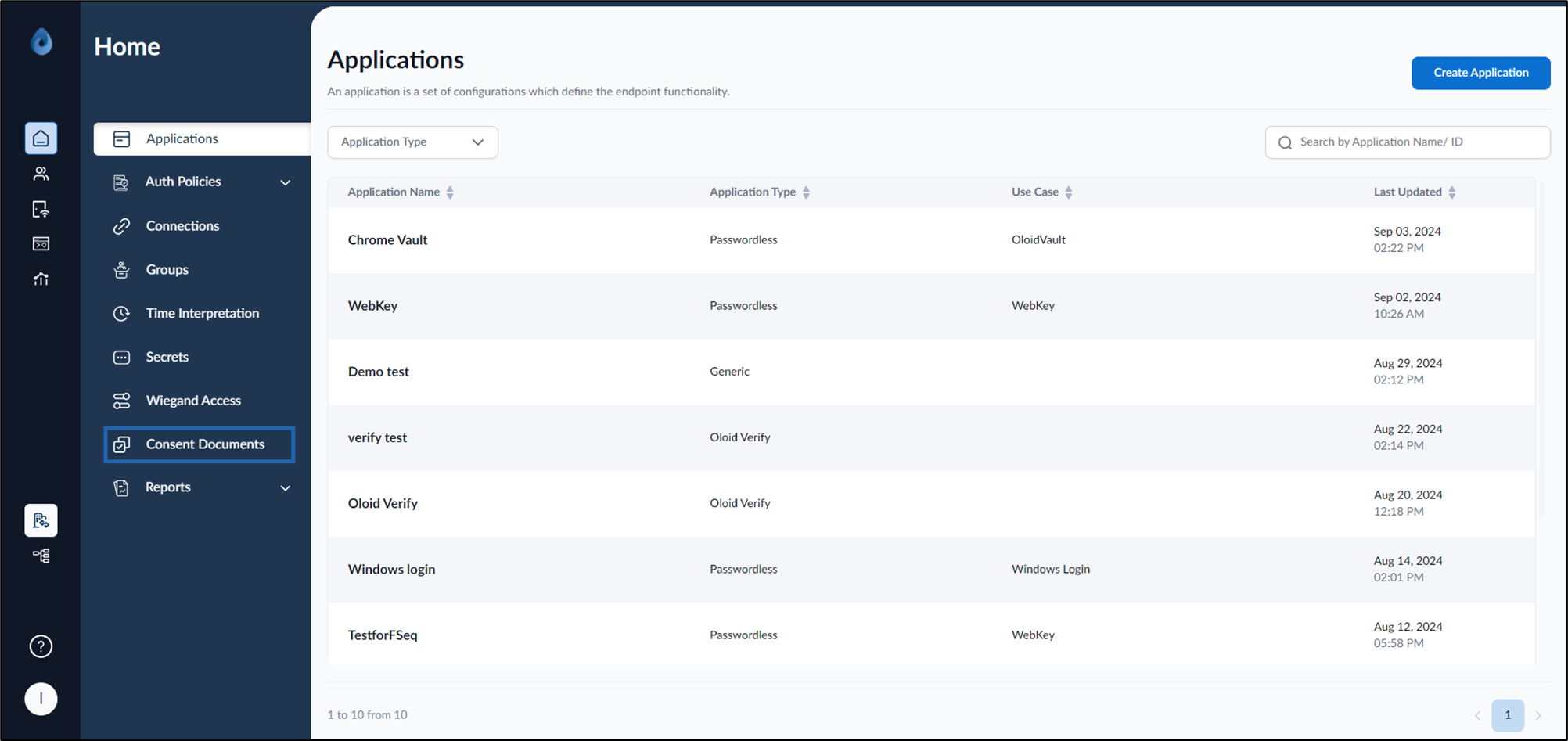Screen dimensions: 1568x741
Task: Expand the Auth Policies submenu chevron
Action: tap(286, 182)
